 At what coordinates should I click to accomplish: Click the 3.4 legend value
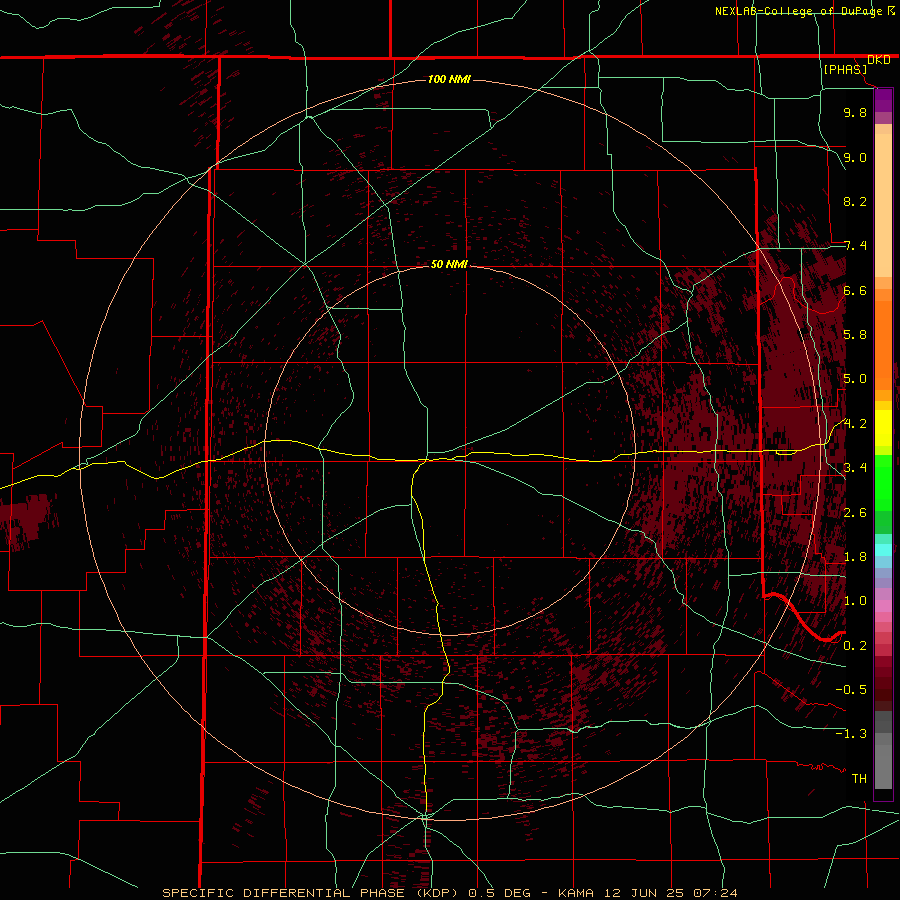tap(855, 468)
